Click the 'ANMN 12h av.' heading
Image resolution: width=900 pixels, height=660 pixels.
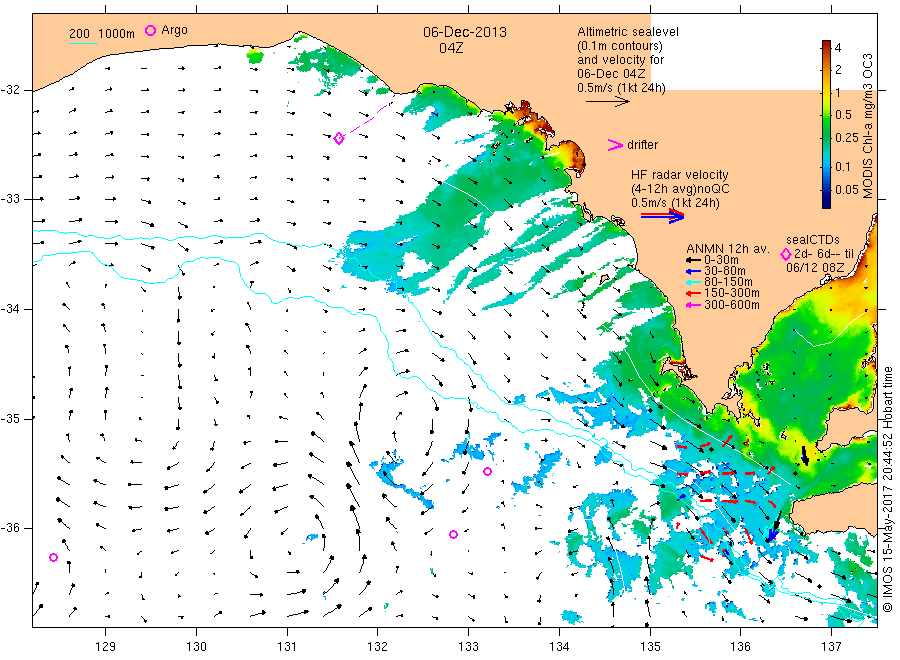tap(728, 249)
